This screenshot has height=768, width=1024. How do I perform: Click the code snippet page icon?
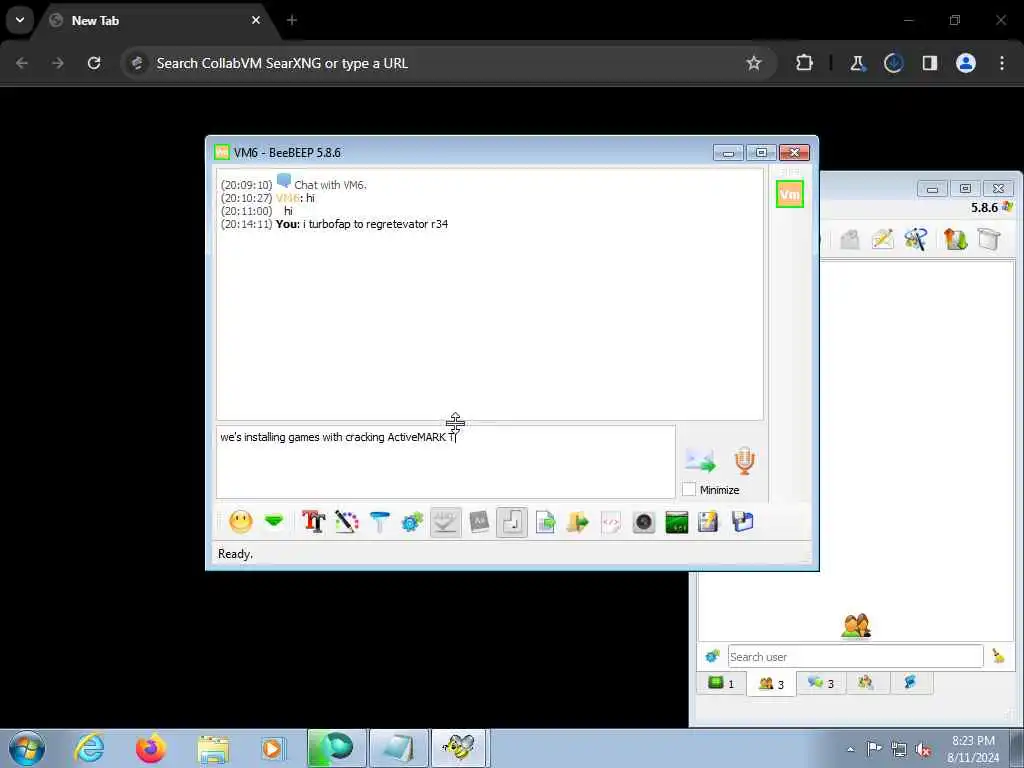[x=610, y=522]
